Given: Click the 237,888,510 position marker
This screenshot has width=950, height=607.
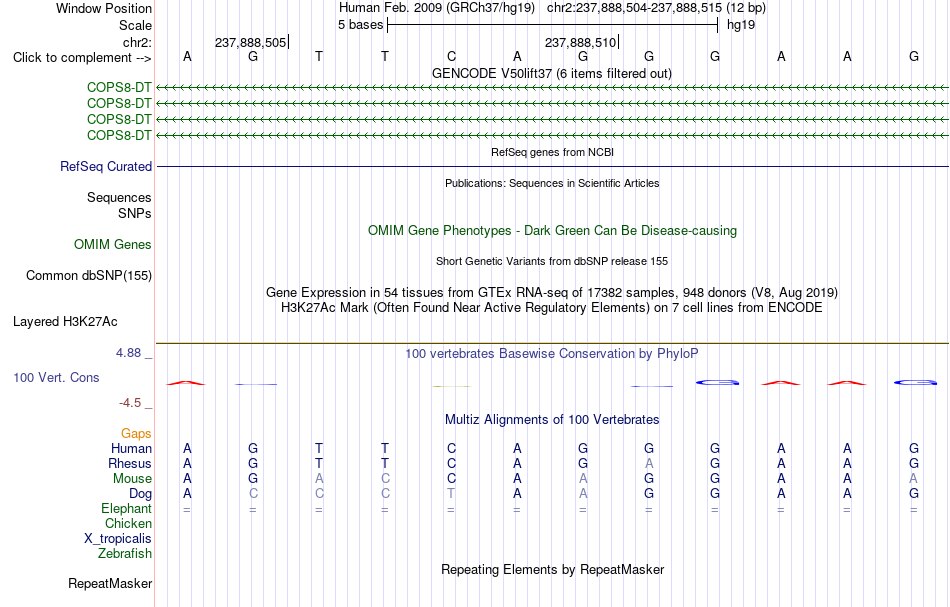Looking at the screenshot, I should point(580,42).
